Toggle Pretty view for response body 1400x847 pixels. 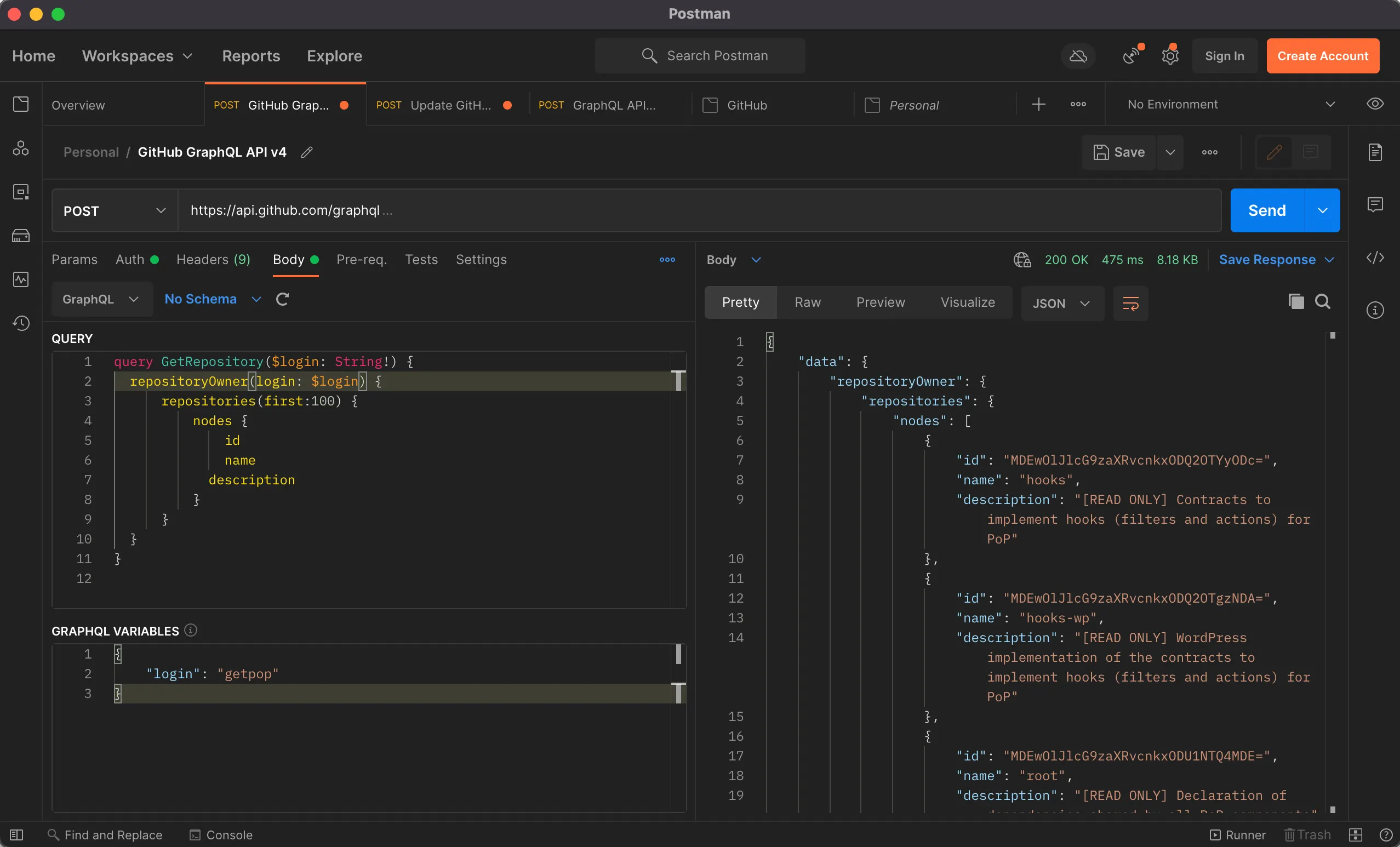(x=740, y=302)
